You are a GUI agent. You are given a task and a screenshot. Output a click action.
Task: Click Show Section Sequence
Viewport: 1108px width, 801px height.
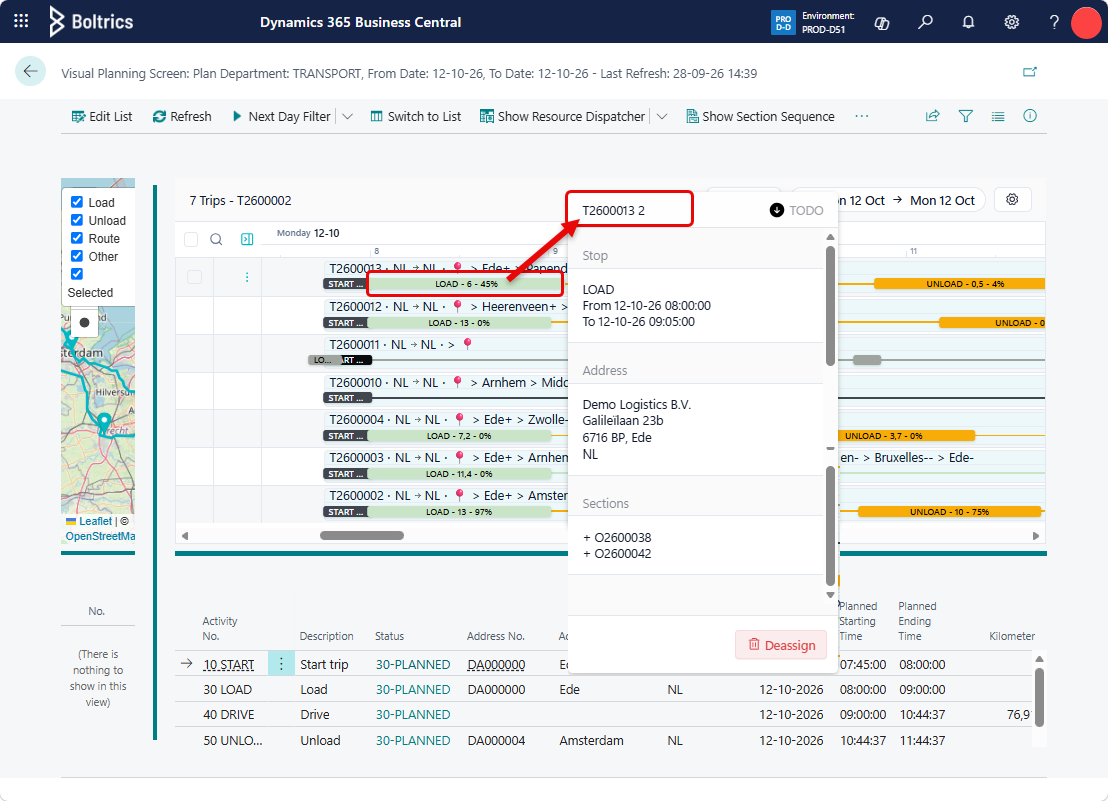pyautogui.click(x=760, y=117)
